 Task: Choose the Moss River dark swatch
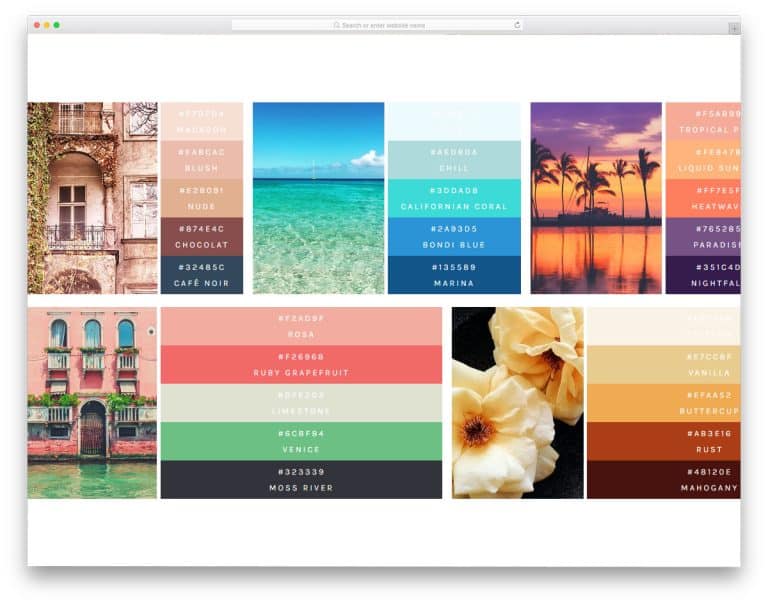coord(301,480)
